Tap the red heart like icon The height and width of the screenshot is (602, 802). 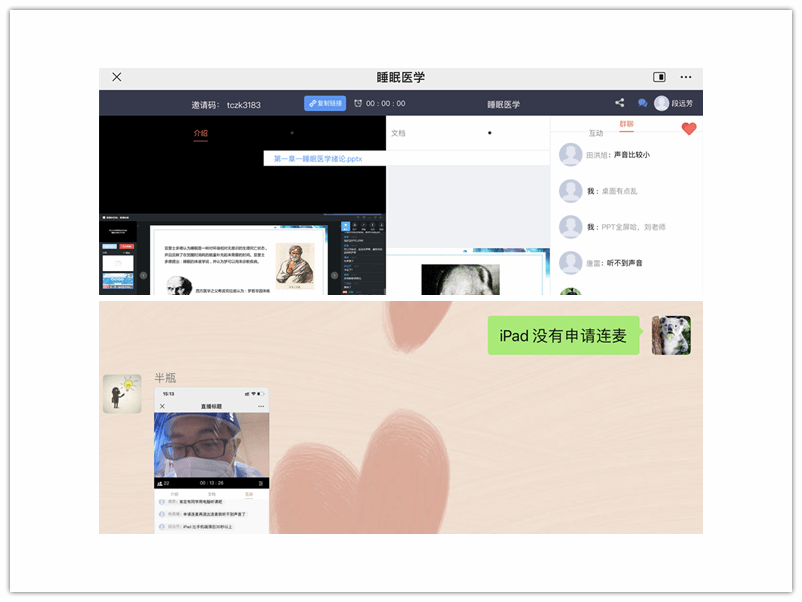[x=688, y=129]
